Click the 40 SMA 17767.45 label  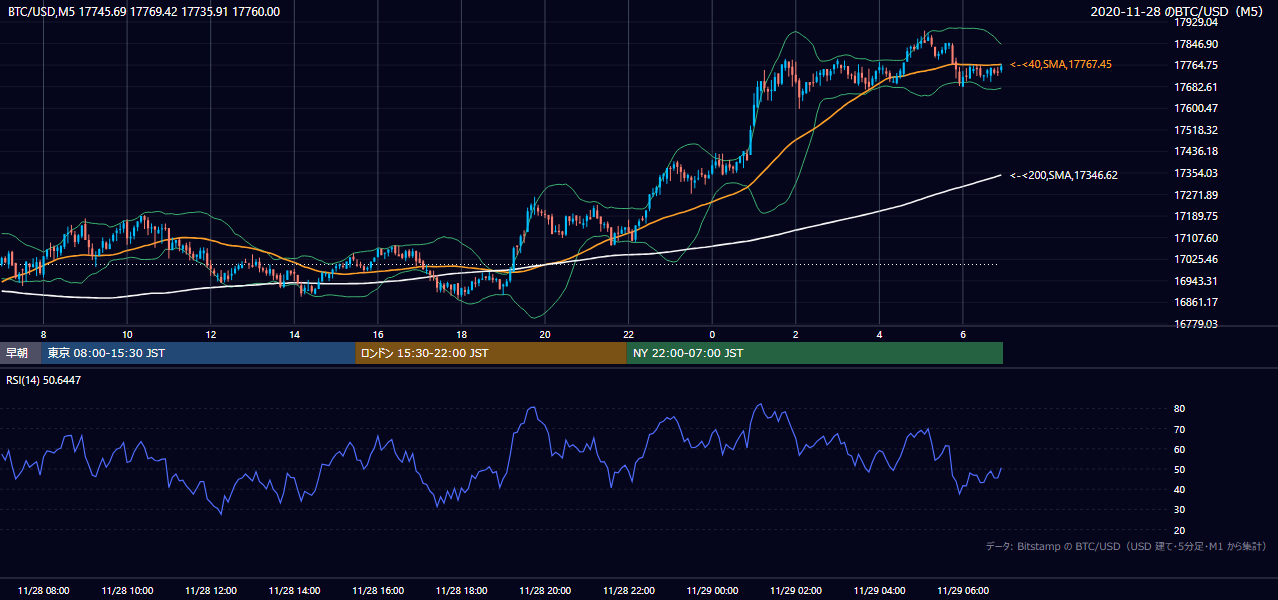(x=1061, y=64)
